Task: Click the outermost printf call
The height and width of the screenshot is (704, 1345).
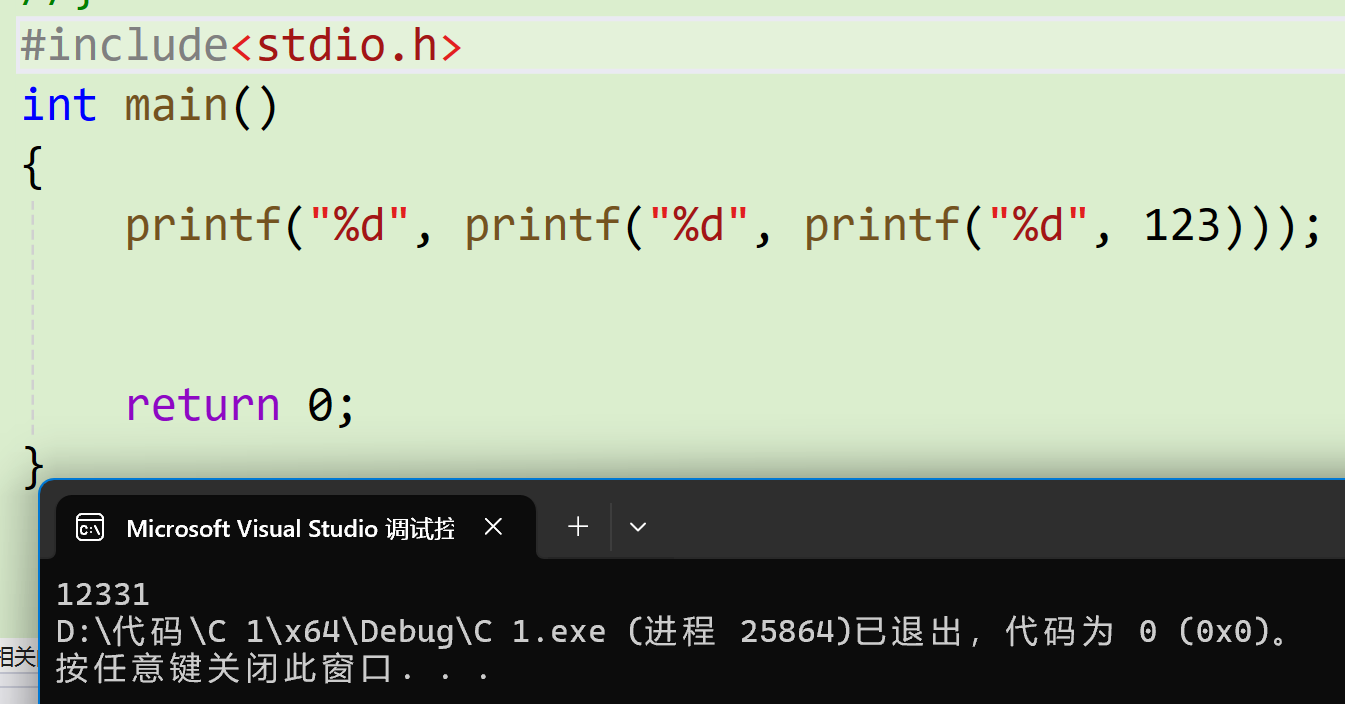Action: pyautogui.click(x=203, y=226)
